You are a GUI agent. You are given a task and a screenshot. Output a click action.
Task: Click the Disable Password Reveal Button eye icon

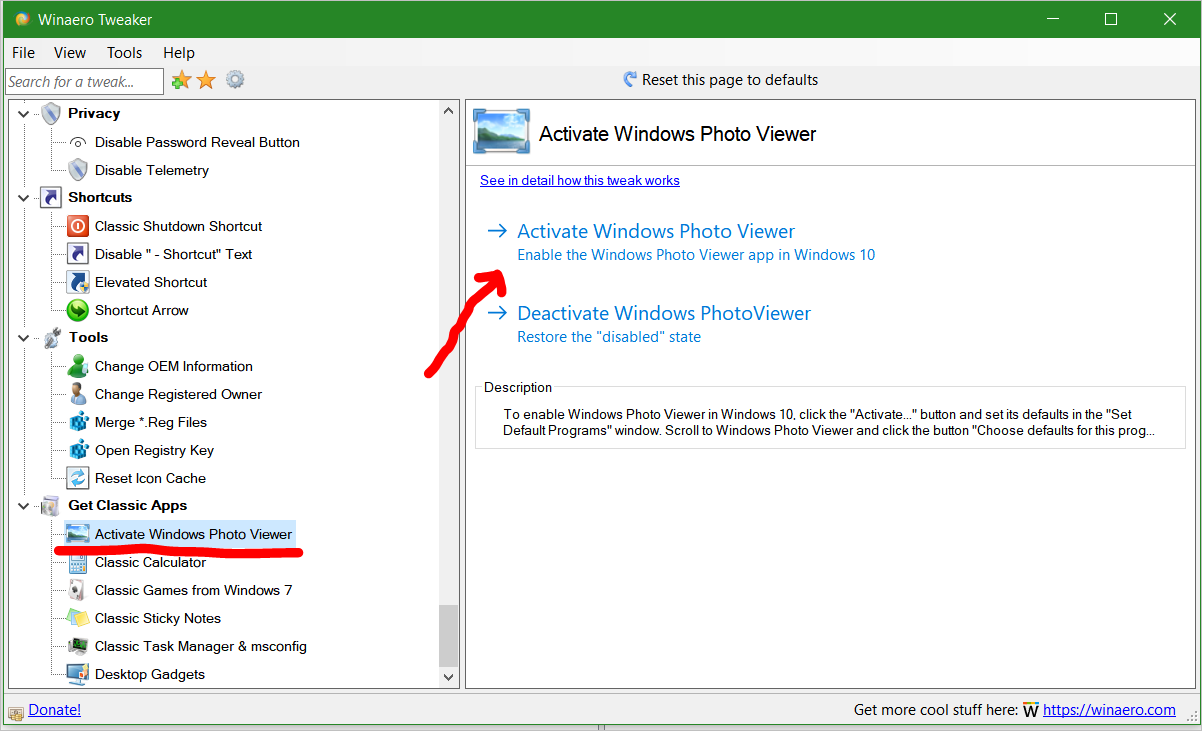pos(78,142)
